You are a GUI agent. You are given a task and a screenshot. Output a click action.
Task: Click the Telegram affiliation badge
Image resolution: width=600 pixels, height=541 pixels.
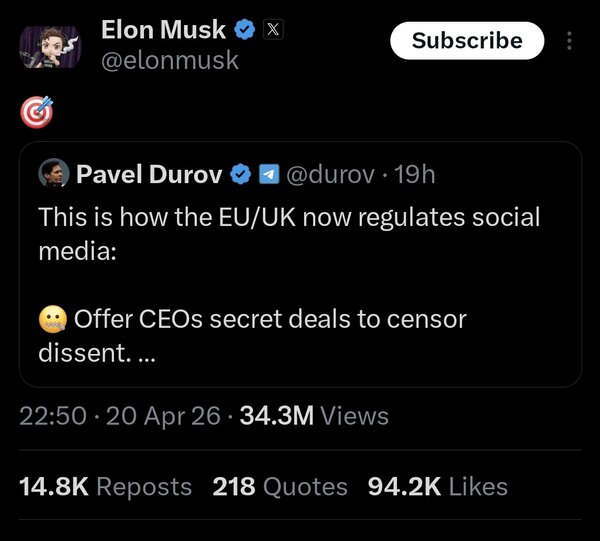[268, 175]
